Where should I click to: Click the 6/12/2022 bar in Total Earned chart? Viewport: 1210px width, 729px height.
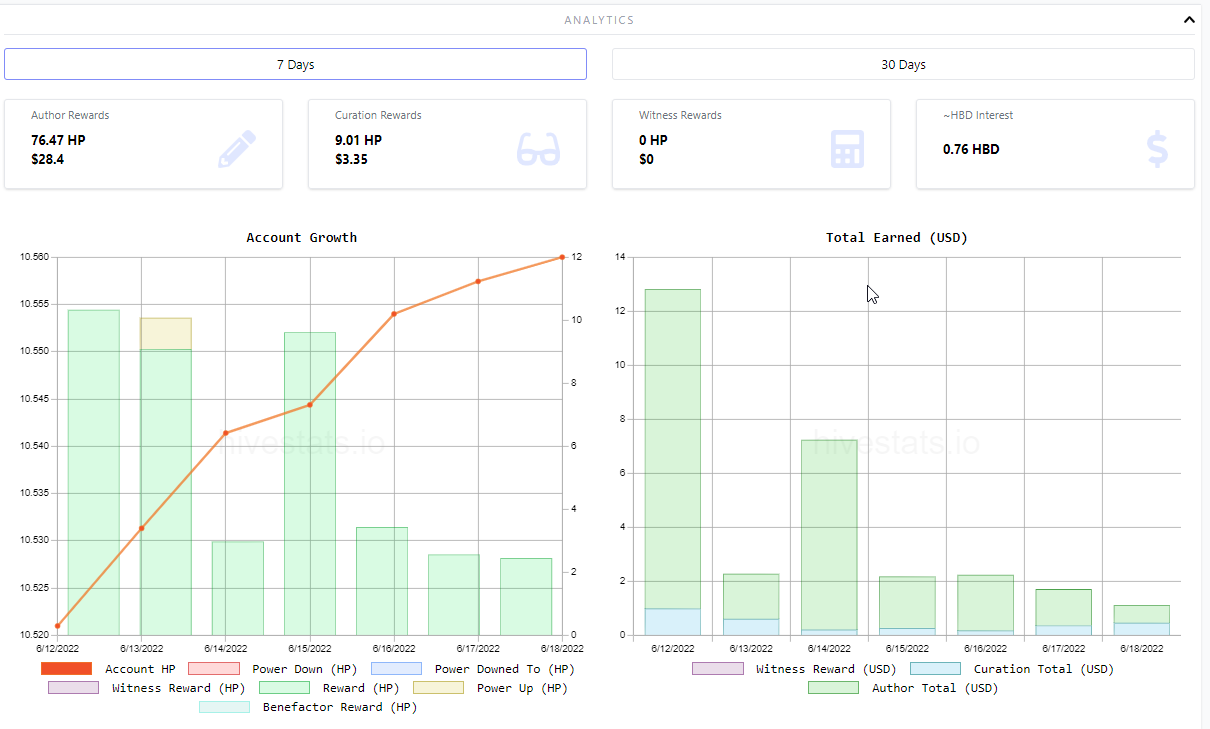pyautogui.click(x=673, y=462)
